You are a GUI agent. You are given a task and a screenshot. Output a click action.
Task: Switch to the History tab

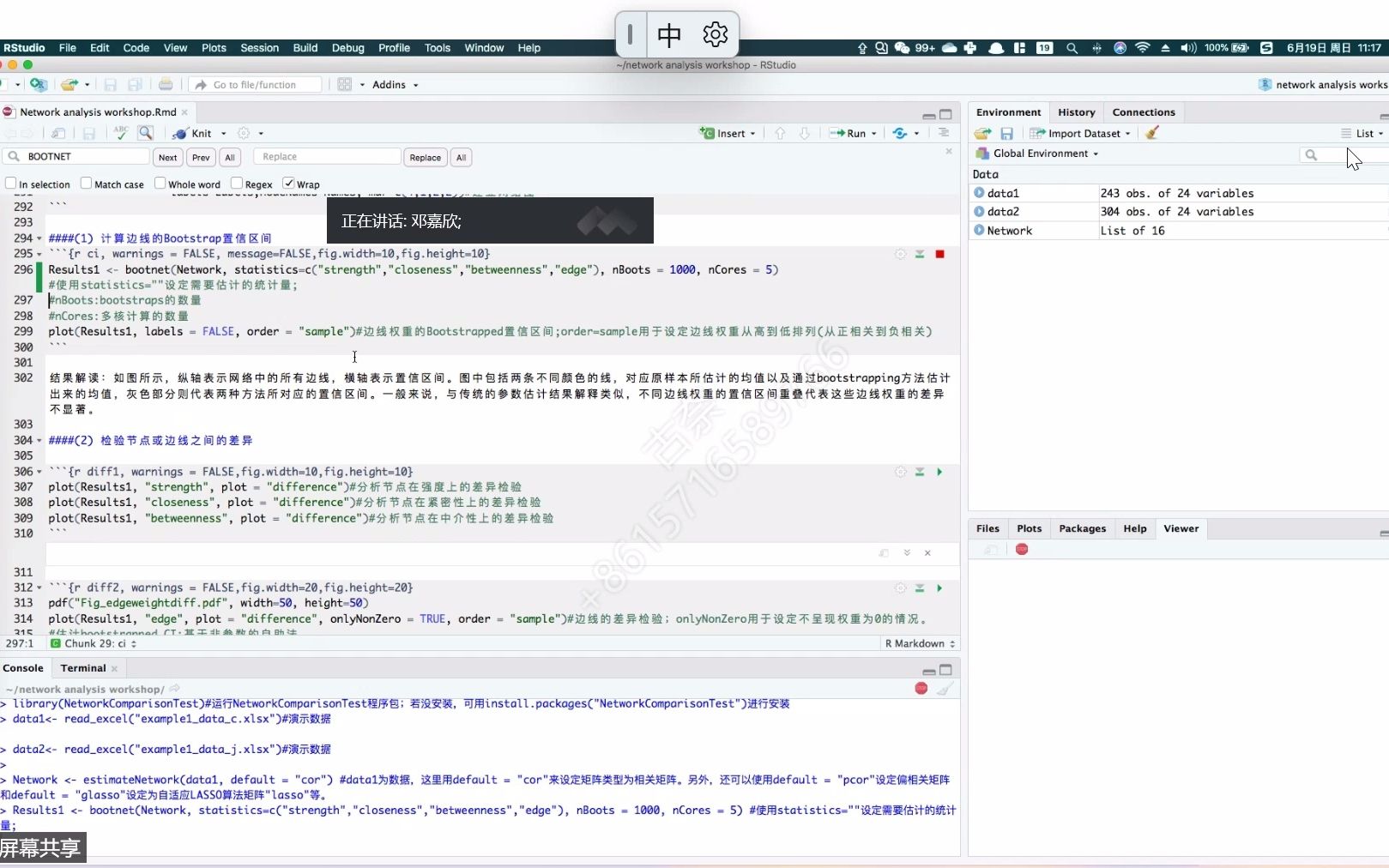tap(1076, 112)
